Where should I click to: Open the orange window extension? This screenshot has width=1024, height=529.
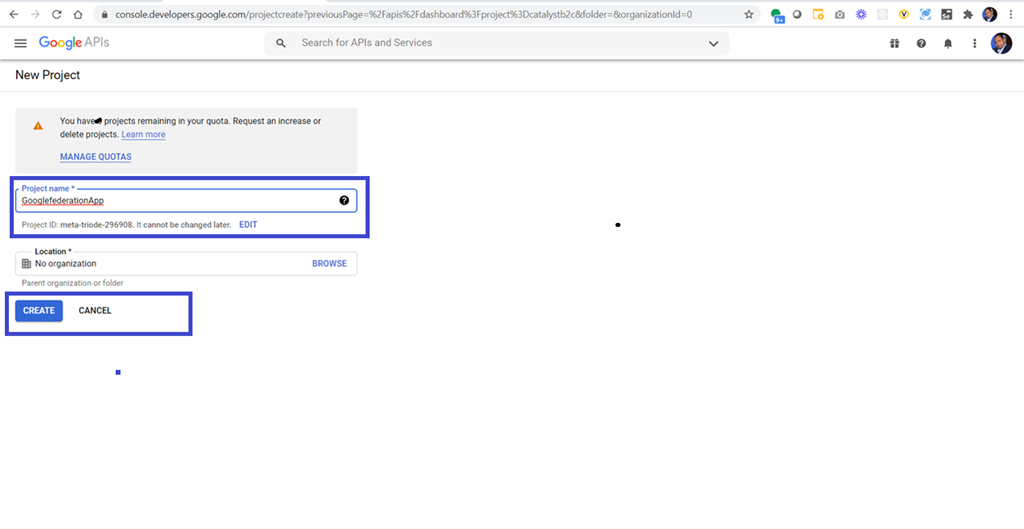pyautogui.click(x=818, y=14)
